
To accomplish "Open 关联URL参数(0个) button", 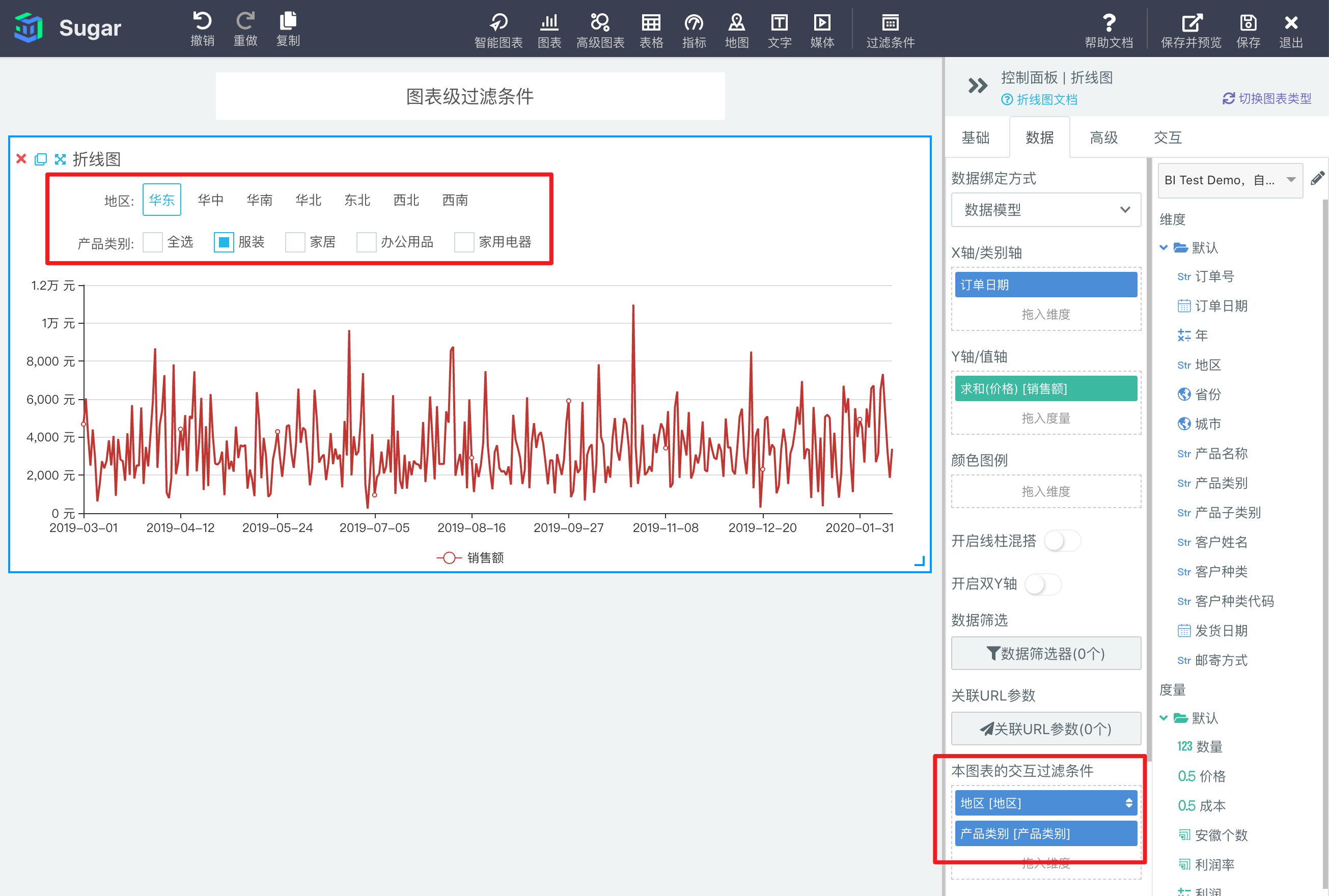I will pos(1045,729).
